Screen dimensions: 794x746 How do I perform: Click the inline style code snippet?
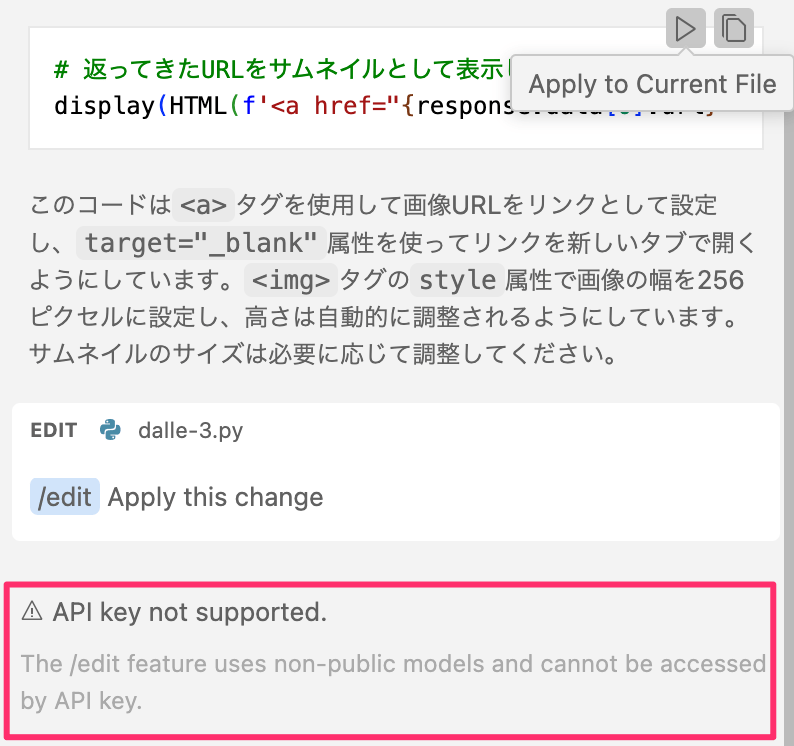(457, 279)
